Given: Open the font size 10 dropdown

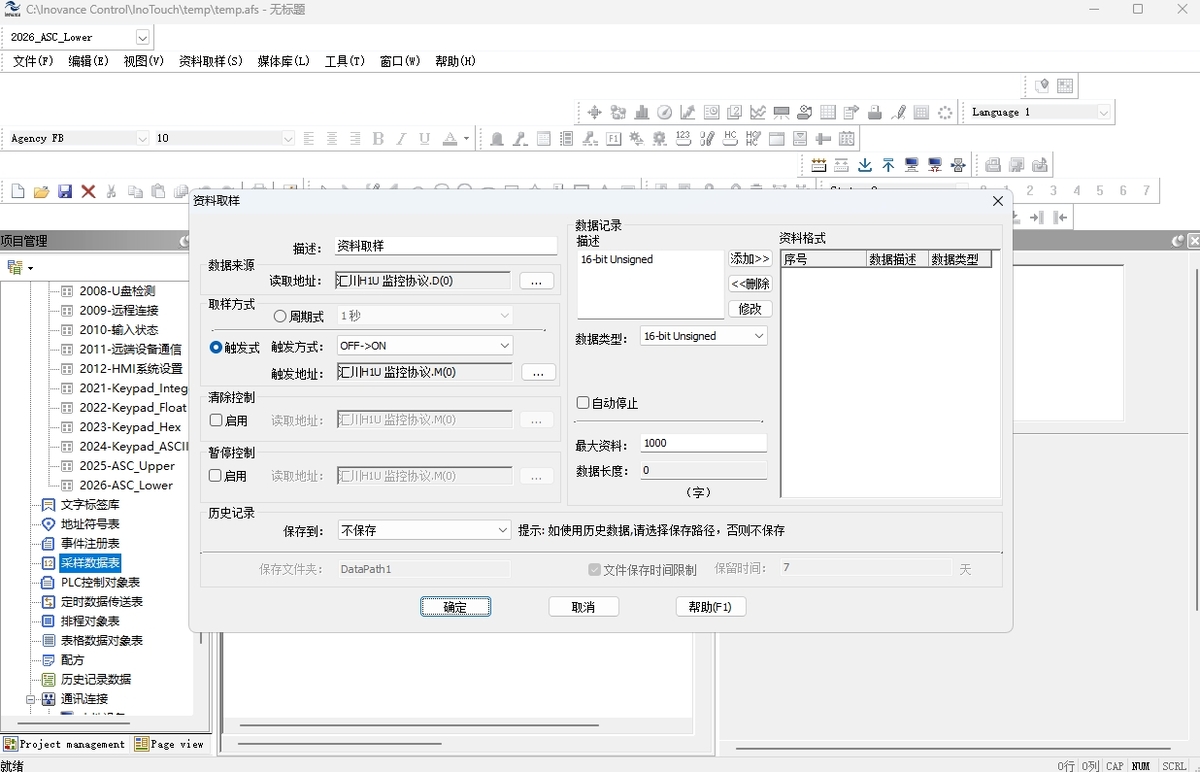Looking at the screenshot, I should [x=288, y=138].
